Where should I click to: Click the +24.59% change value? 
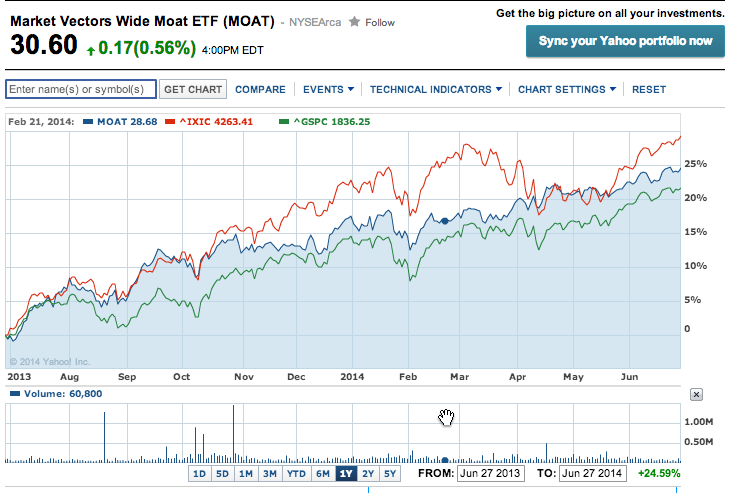click(x=659, y=473)
